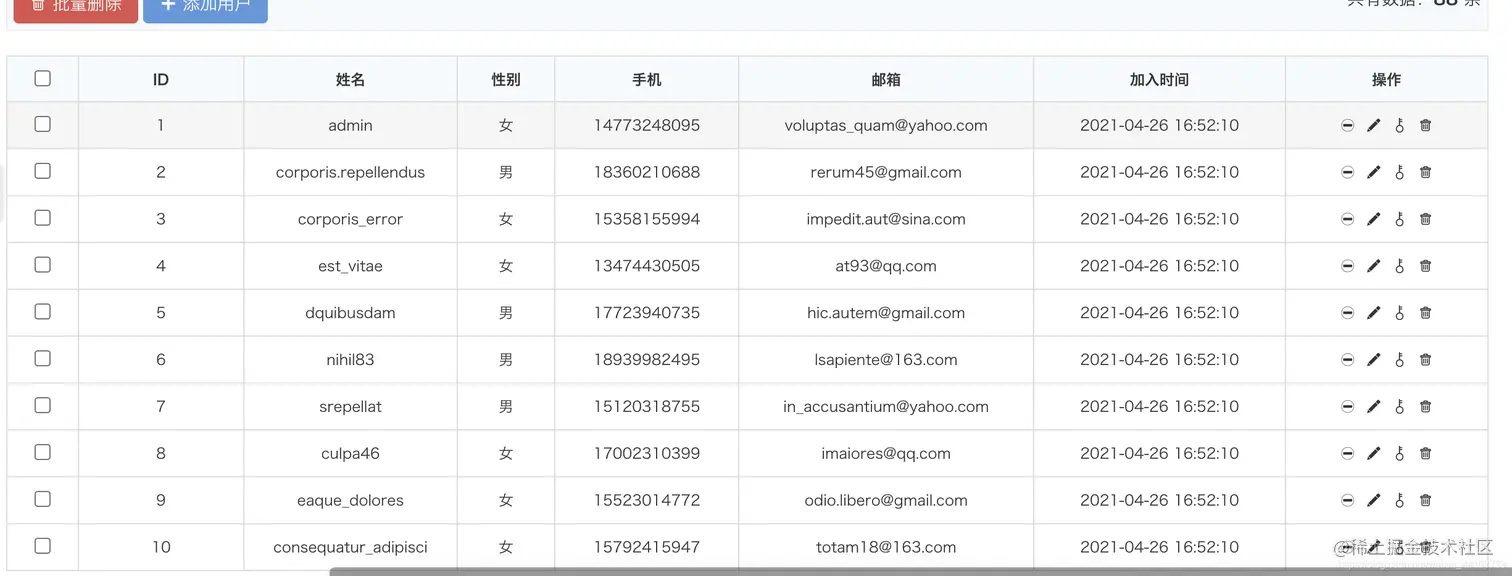Tick the select-all checkbox in table header
Viewport: 1512px width, 576px height.
(42, 78)
